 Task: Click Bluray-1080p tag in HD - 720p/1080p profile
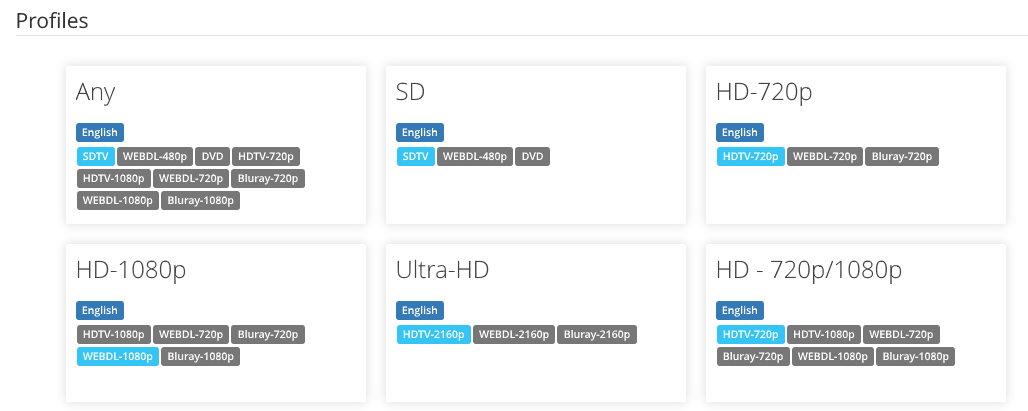915,357
